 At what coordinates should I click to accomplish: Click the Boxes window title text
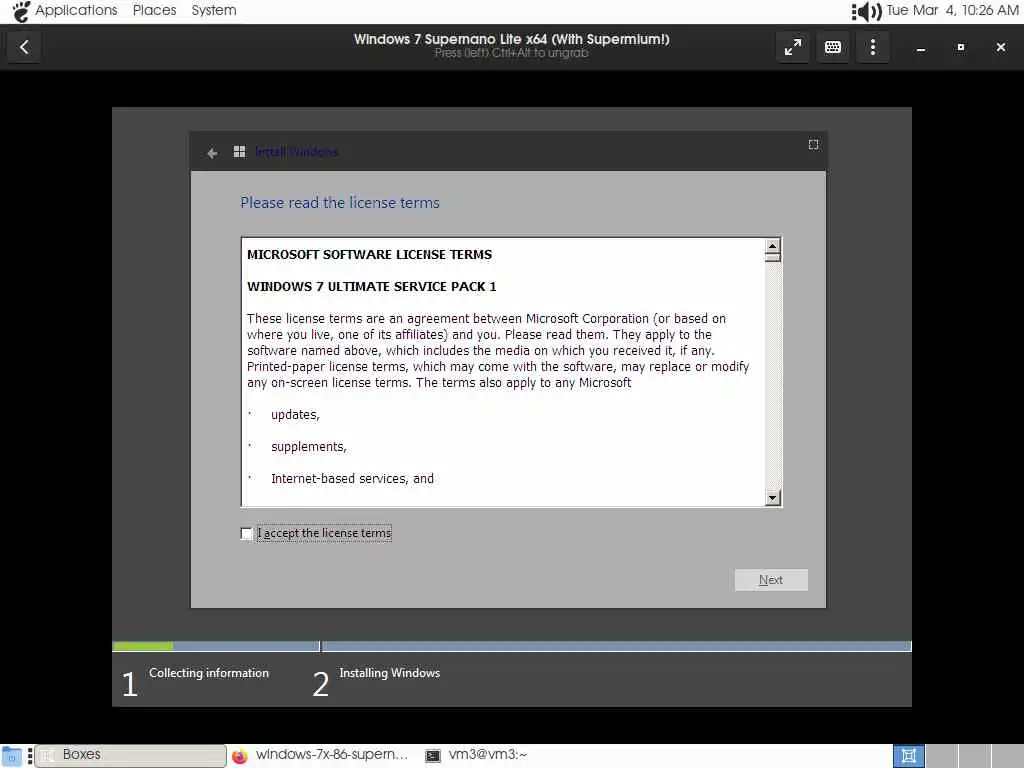tap(511, 39)
